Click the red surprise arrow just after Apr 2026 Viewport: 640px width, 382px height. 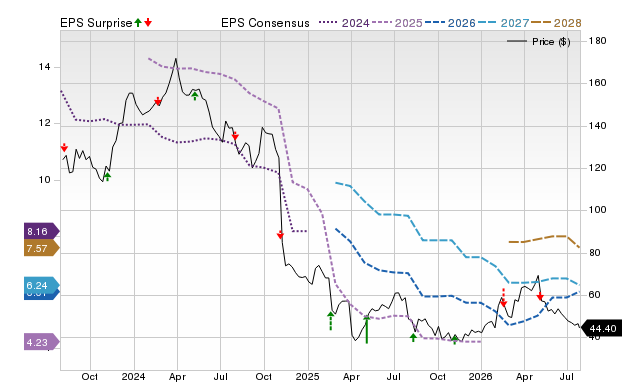(x=540, y=296)
